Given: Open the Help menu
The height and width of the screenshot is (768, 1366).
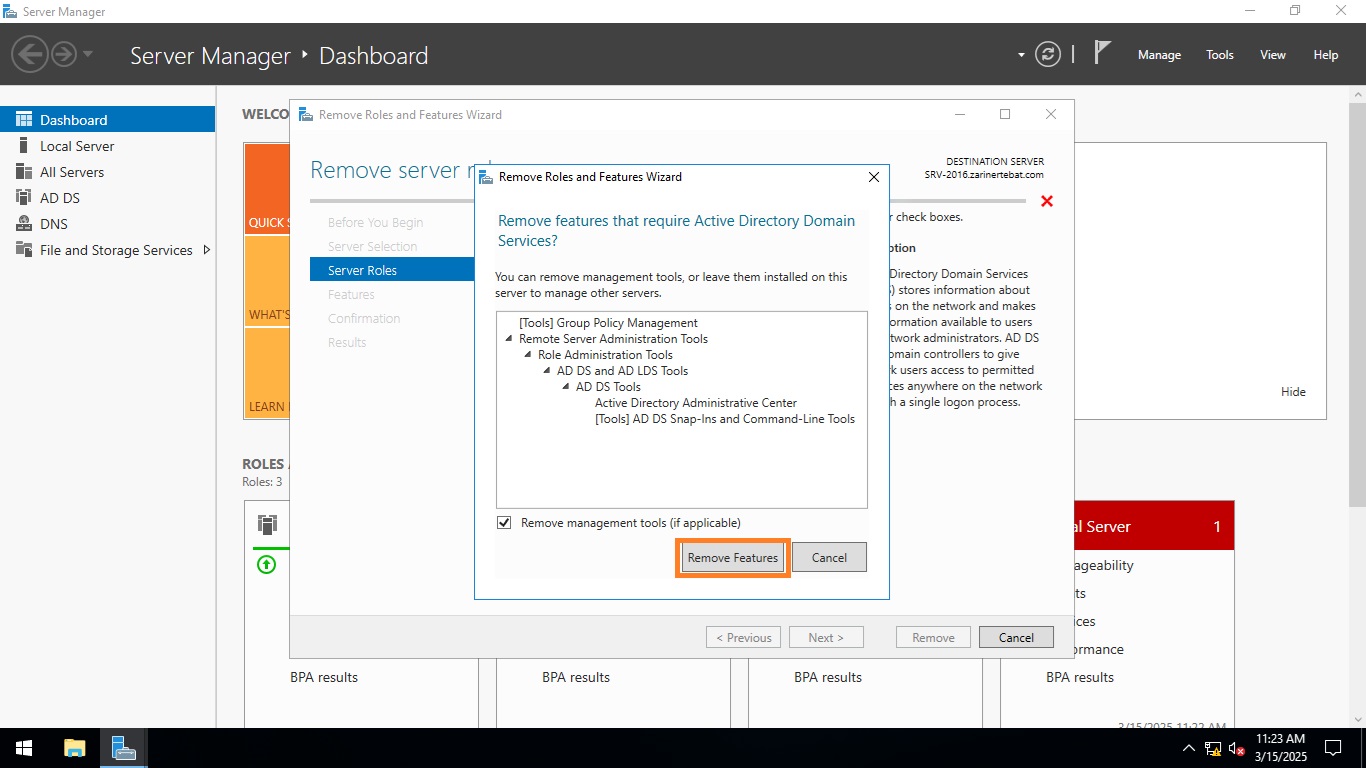Looking at the screenshot, I should coord(1326,55).
